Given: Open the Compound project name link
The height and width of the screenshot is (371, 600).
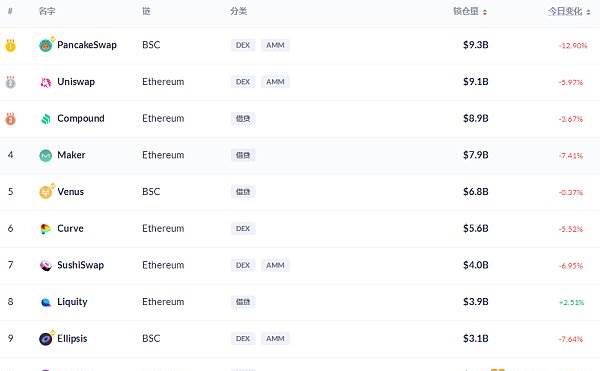Looking at the screenshot, I should (81, 119).
